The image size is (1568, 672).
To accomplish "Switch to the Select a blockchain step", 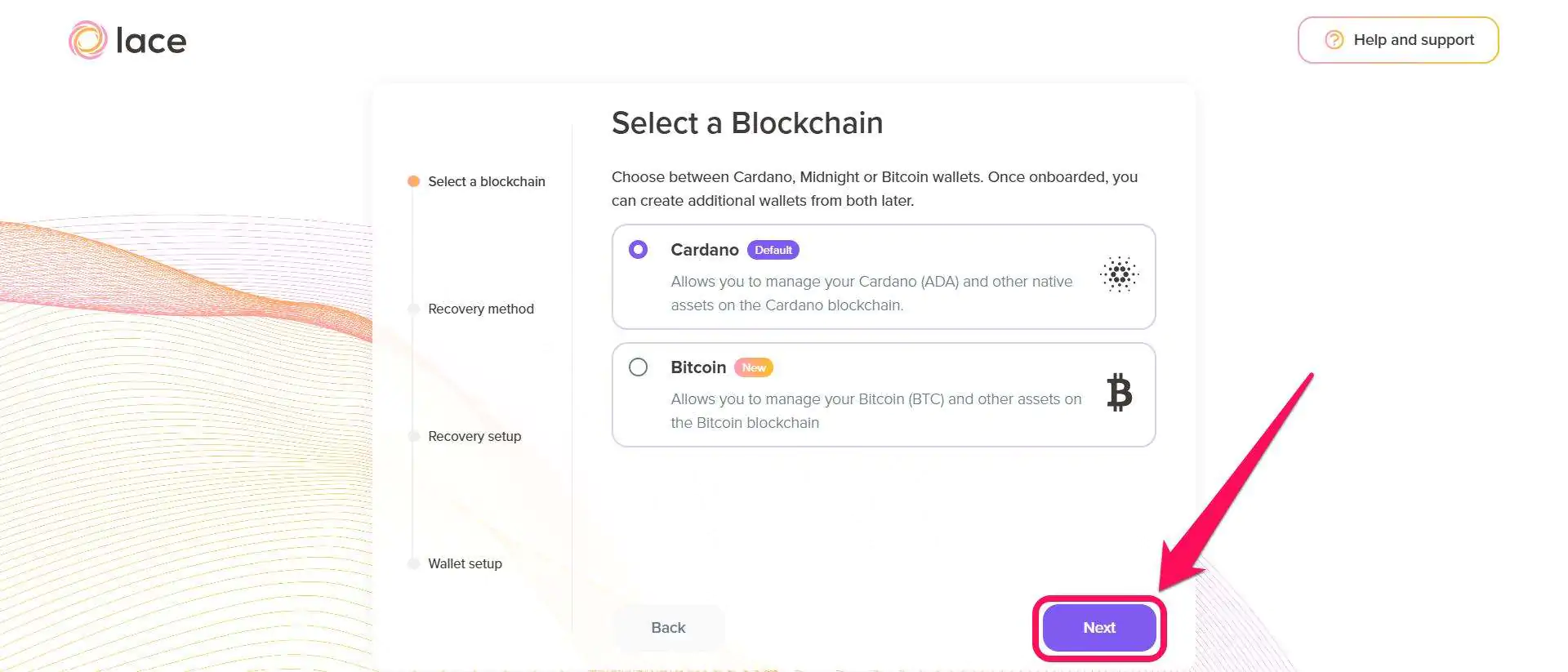I will pyautogui.click(x=486, y=181).
